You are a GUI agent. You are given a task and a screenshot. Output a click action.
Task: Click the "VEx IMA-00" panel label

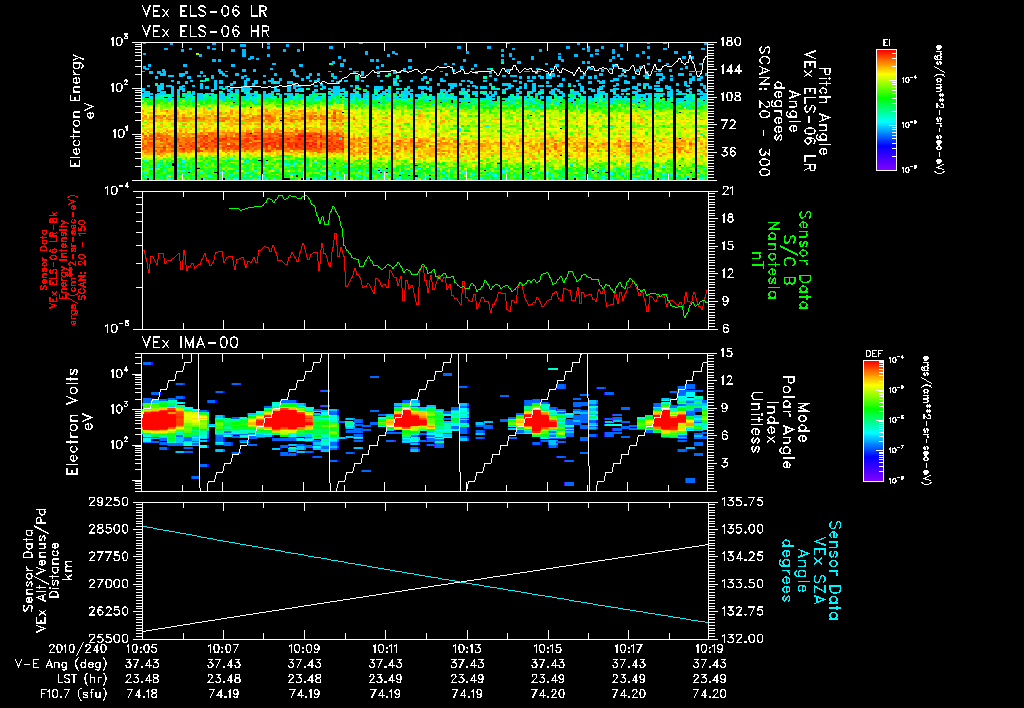[x=190, y=342]
